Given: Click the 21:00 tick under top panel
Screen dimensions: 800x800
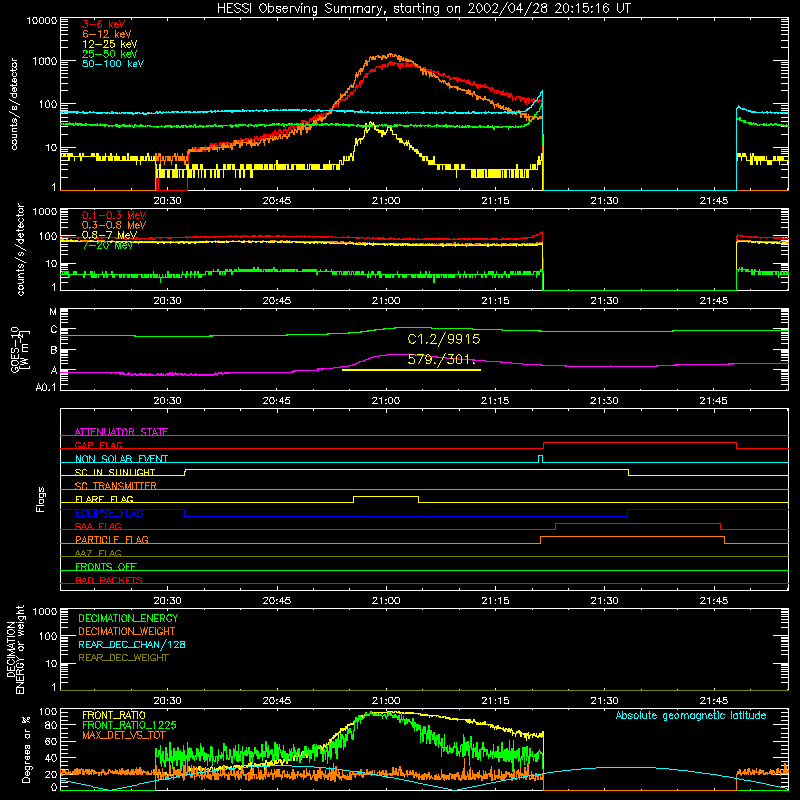Looking at the screenshot, I should pyautogui.click(x=386, y=201).
